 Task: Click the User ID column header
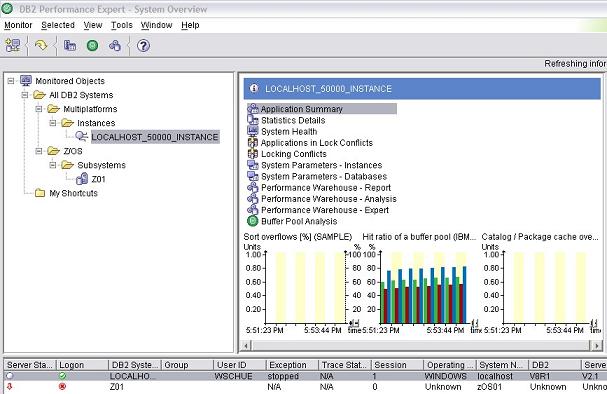coord(239,365)
